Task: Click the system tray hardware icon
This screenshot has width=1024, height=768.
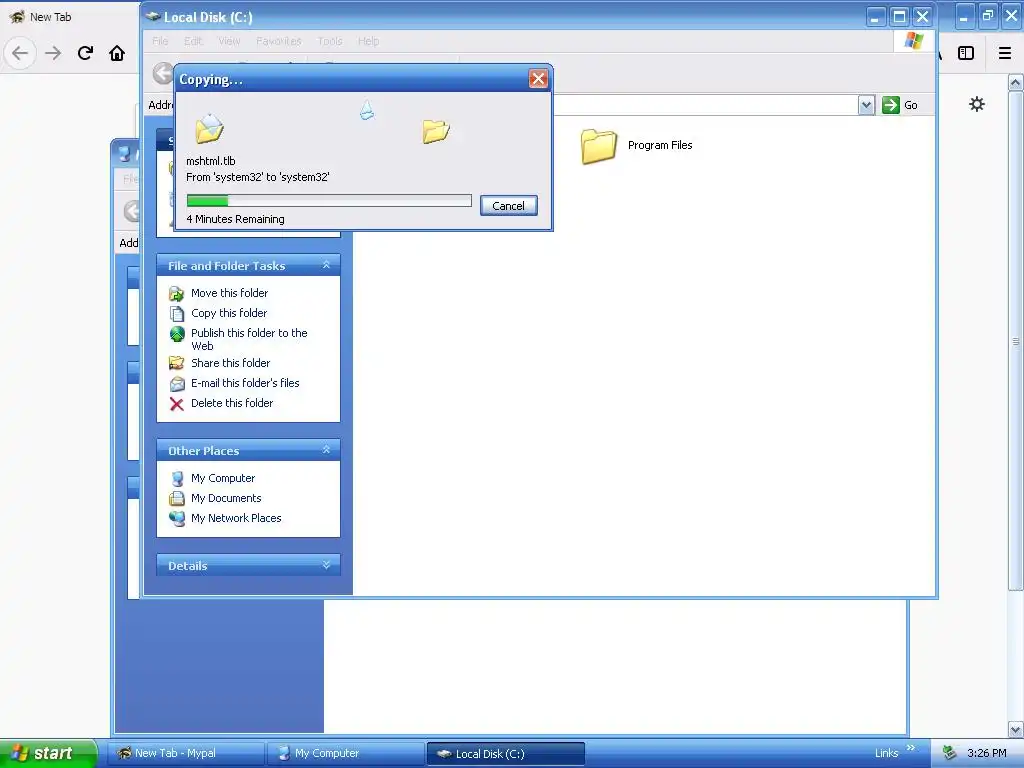Action: click(x=950, y=754)
